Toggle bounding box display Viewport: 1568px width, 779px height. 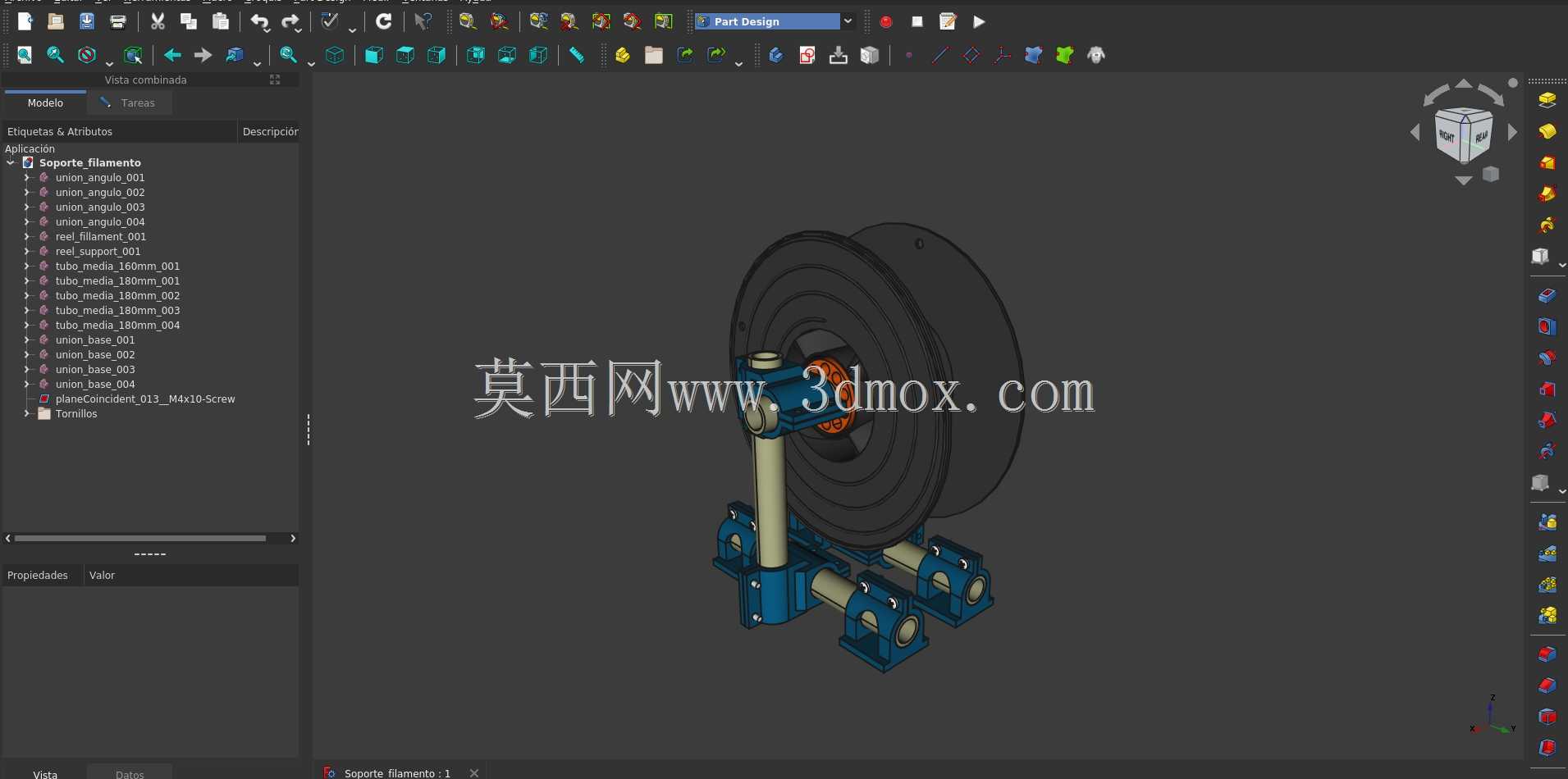coord(133,55)
